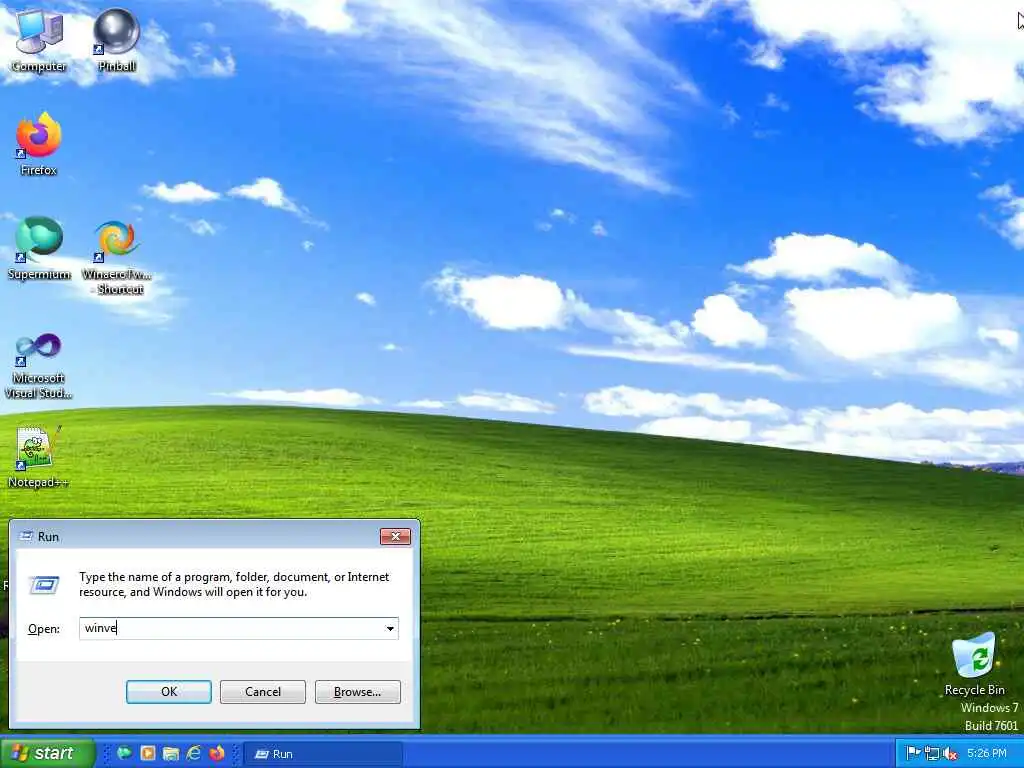Click into the Open text field
Image resolution: width=1024 pixels, height=768 pixels.
tap(238, 628)
